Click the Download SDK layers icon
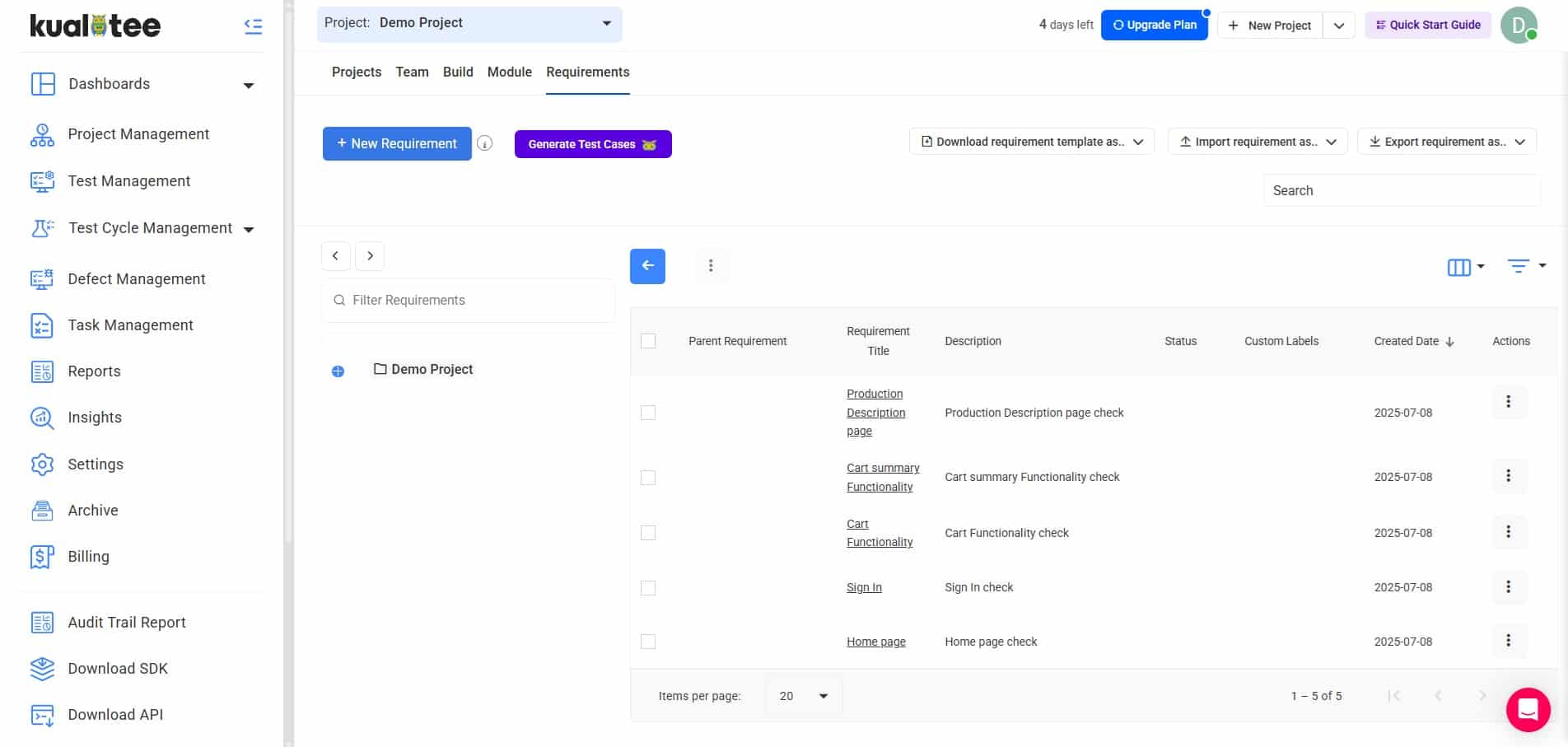The image size is (1568, 747). click(42, 669)
